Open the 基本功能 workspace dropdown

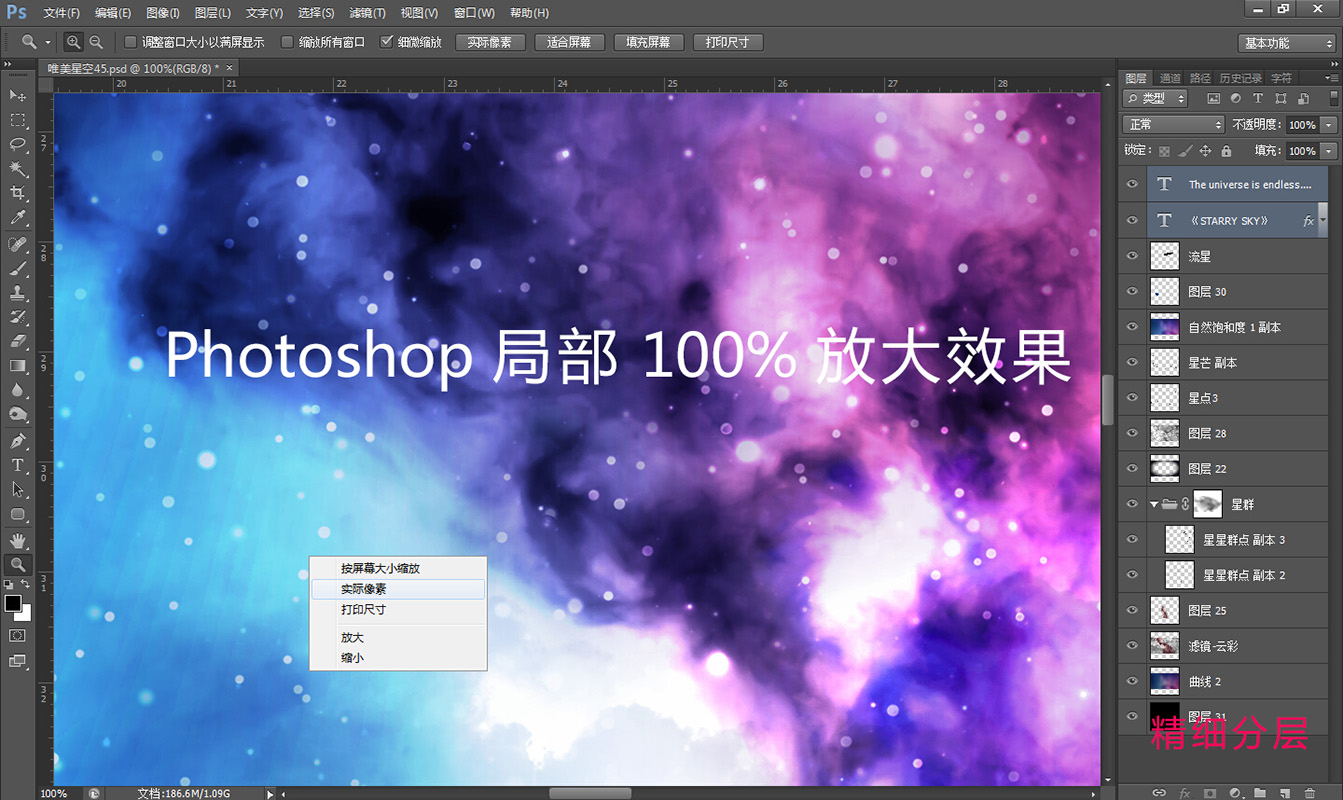pyautogui.click(x=1288, y=43)
